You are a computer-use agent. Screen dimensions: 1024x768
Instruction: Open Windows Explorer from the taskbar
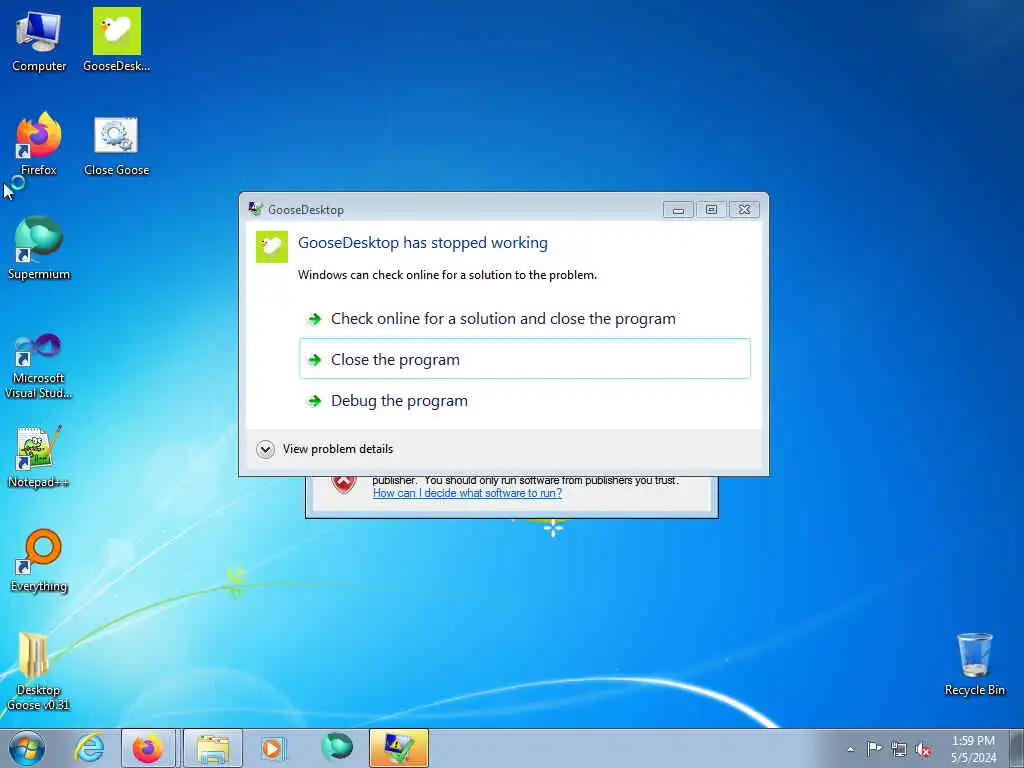coord(213,748)
